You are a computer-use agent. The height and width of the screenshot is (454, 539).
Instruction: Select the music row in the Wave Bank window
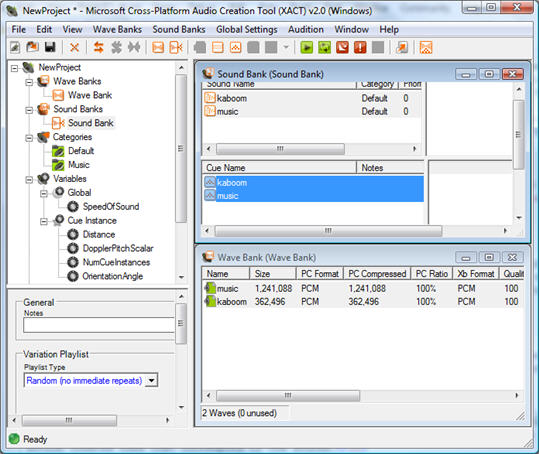point(363,288)
